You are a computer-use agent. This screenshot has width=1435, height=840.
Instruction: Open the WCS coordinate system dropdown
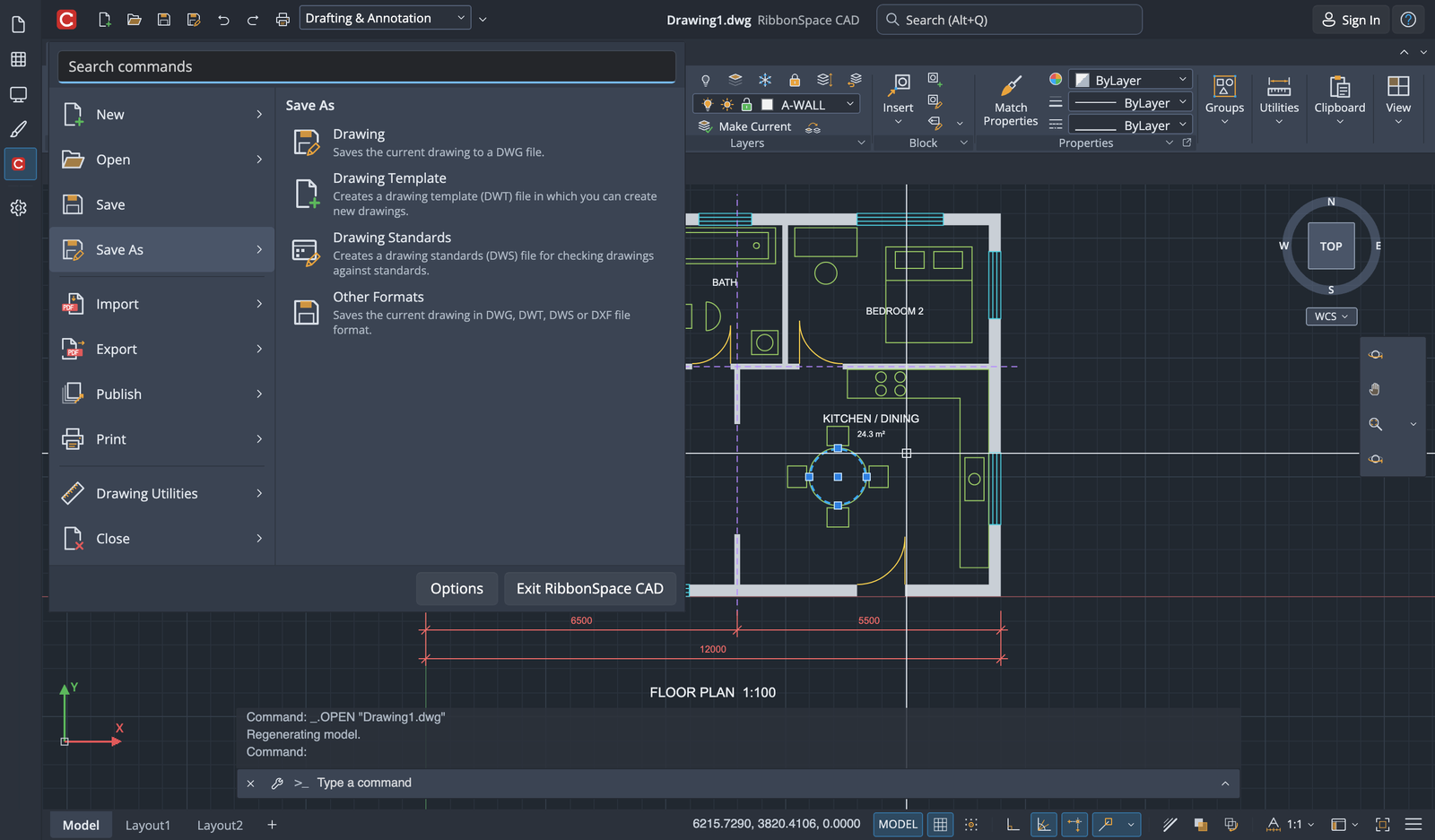tap(1331, 316)
